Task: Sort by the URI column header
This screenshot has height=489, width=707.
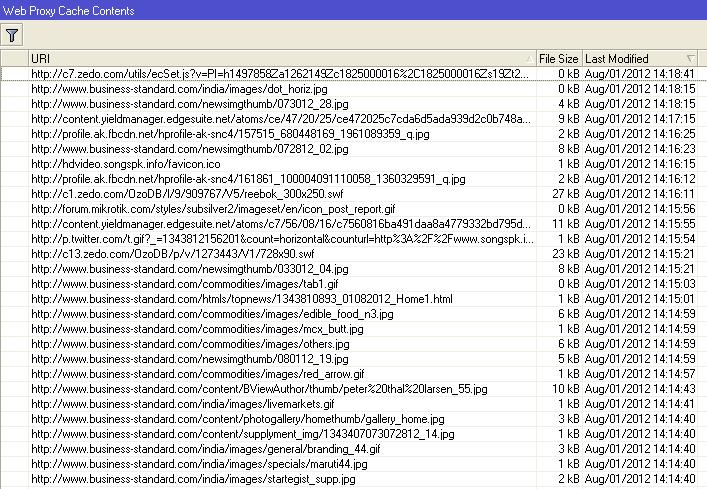Action: tap(282, 59)
